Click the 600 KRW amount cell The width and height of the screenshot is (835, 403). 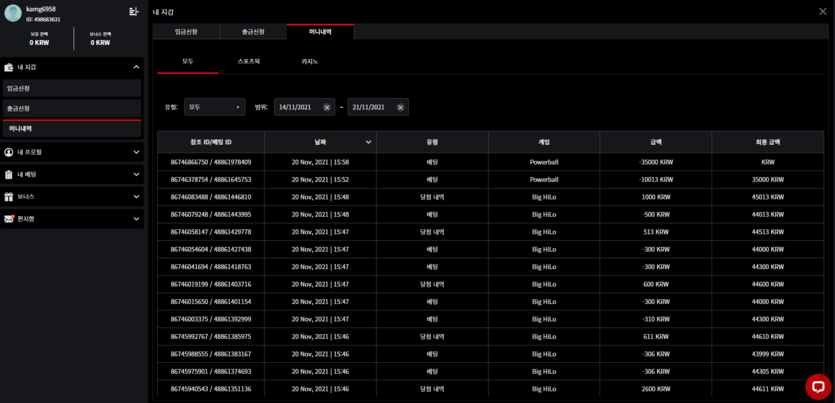(x=656, y=284)
